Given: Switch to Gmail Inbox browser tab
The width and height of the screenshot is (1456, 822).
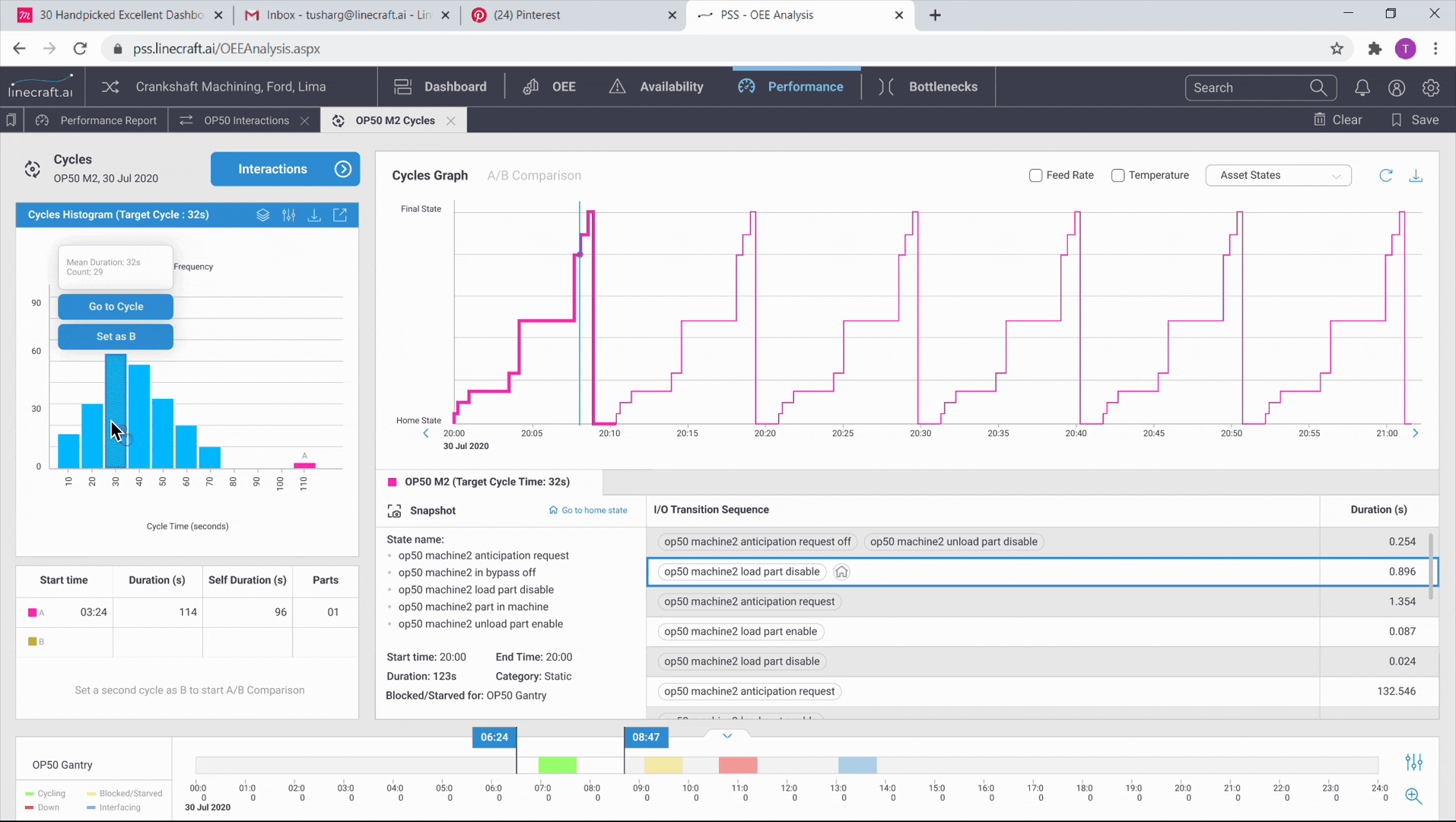Looking at the screenshot, I should click(347, 15).
